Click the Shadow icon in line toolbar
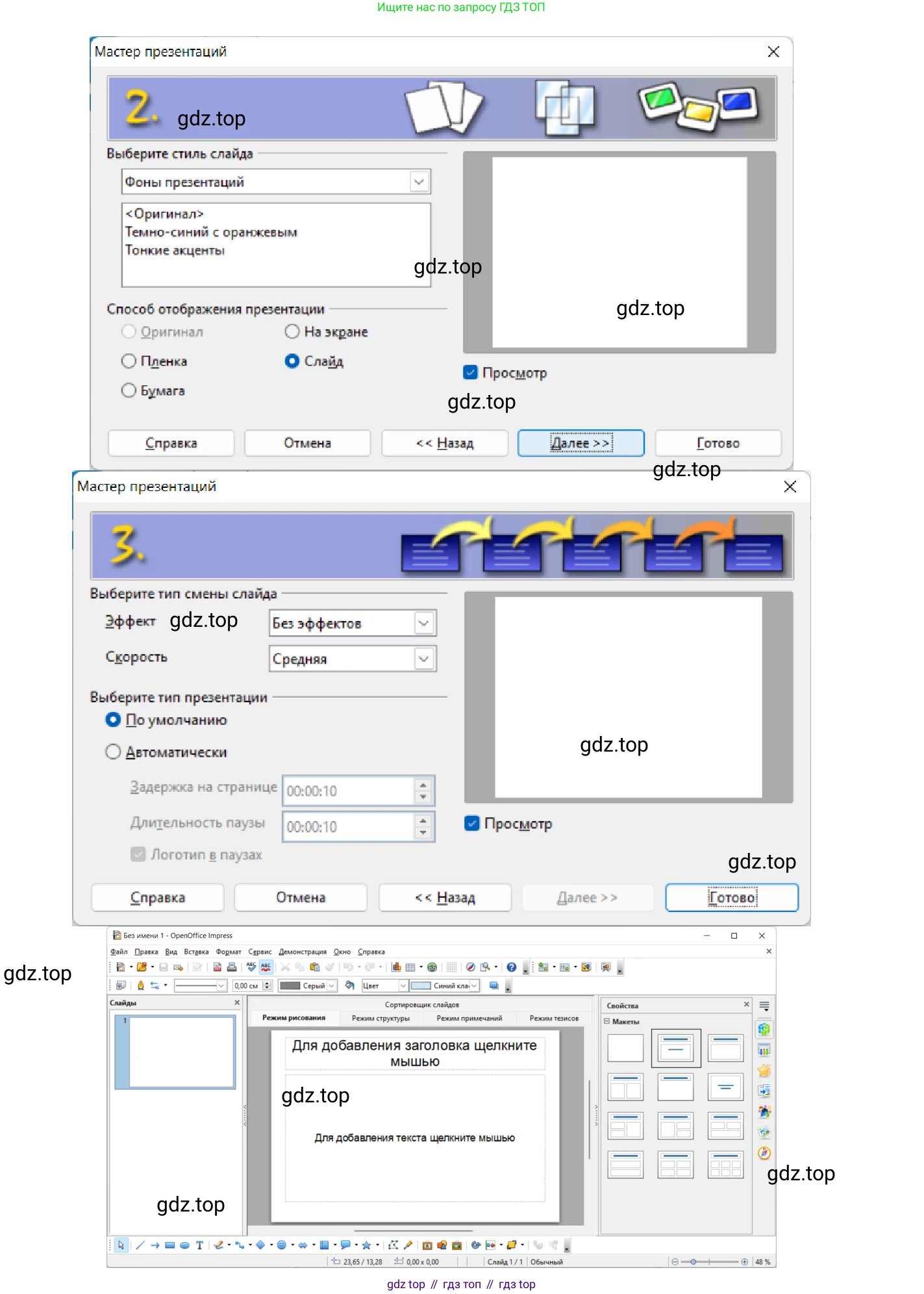 494,985
